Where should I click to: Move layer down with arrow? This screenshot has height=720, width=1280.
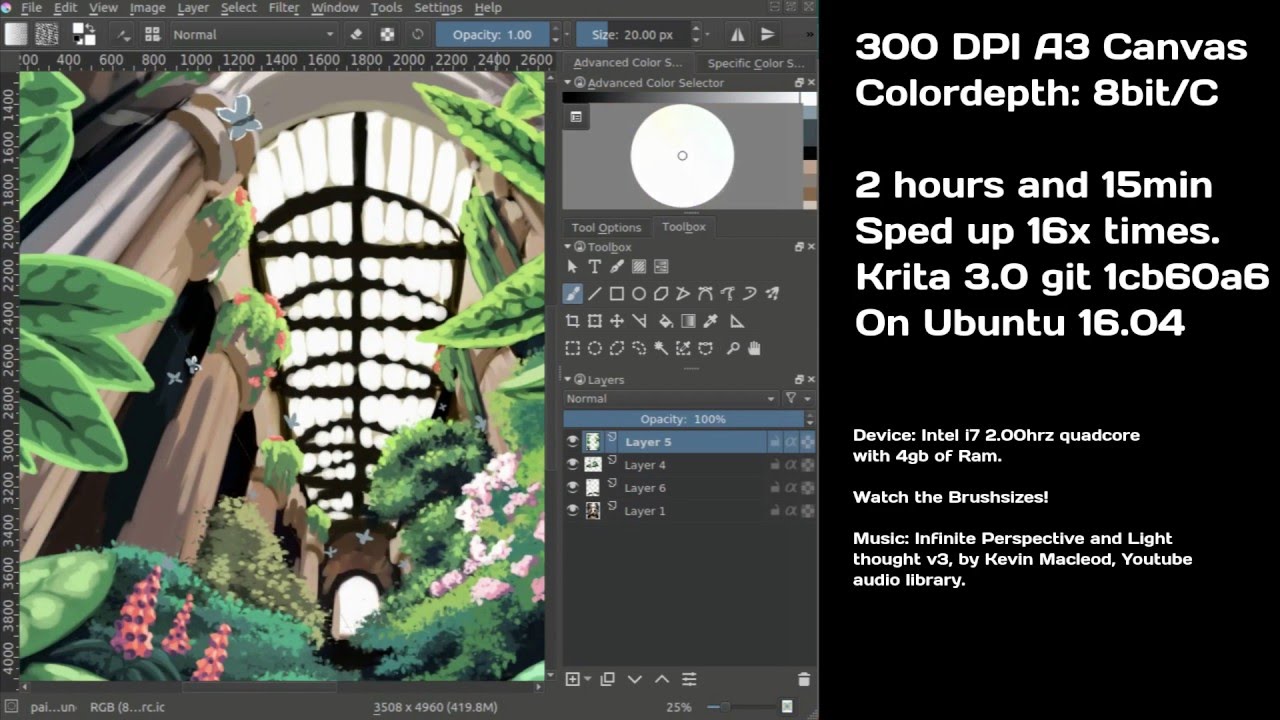[634, 679]
